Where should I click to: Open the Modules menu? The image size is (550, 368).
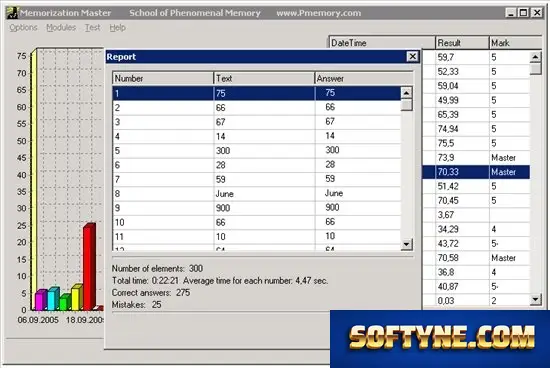[x=61, y=27]
